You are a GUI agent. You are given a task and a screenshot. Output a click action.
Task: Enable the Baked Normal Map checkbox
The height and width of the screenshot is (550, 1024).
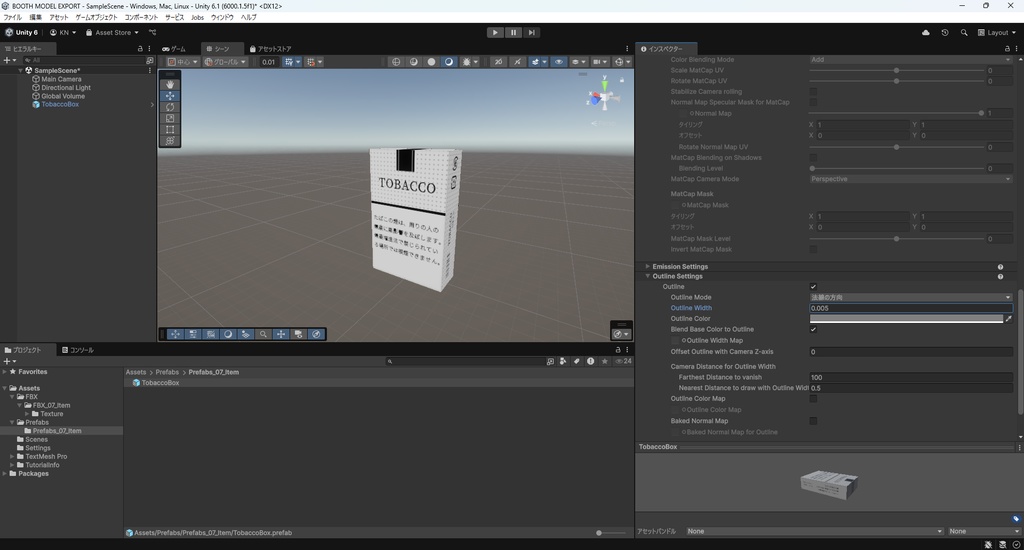813,421
